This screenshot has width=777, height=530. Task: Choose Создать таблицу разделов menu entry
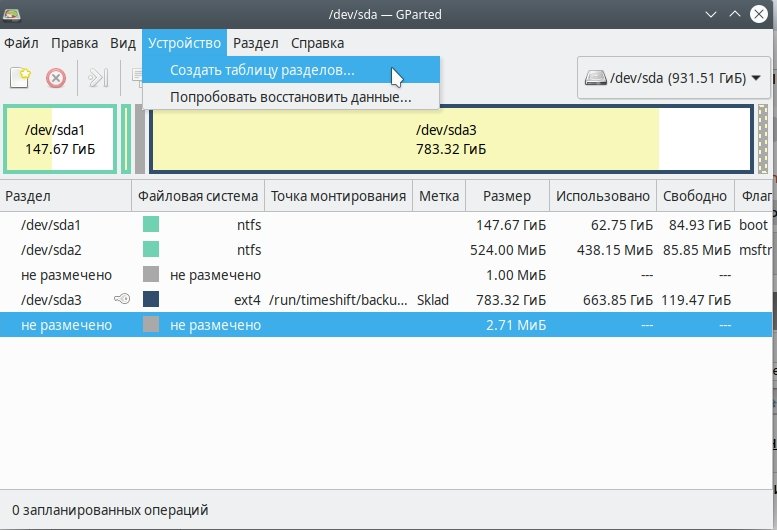291,70
